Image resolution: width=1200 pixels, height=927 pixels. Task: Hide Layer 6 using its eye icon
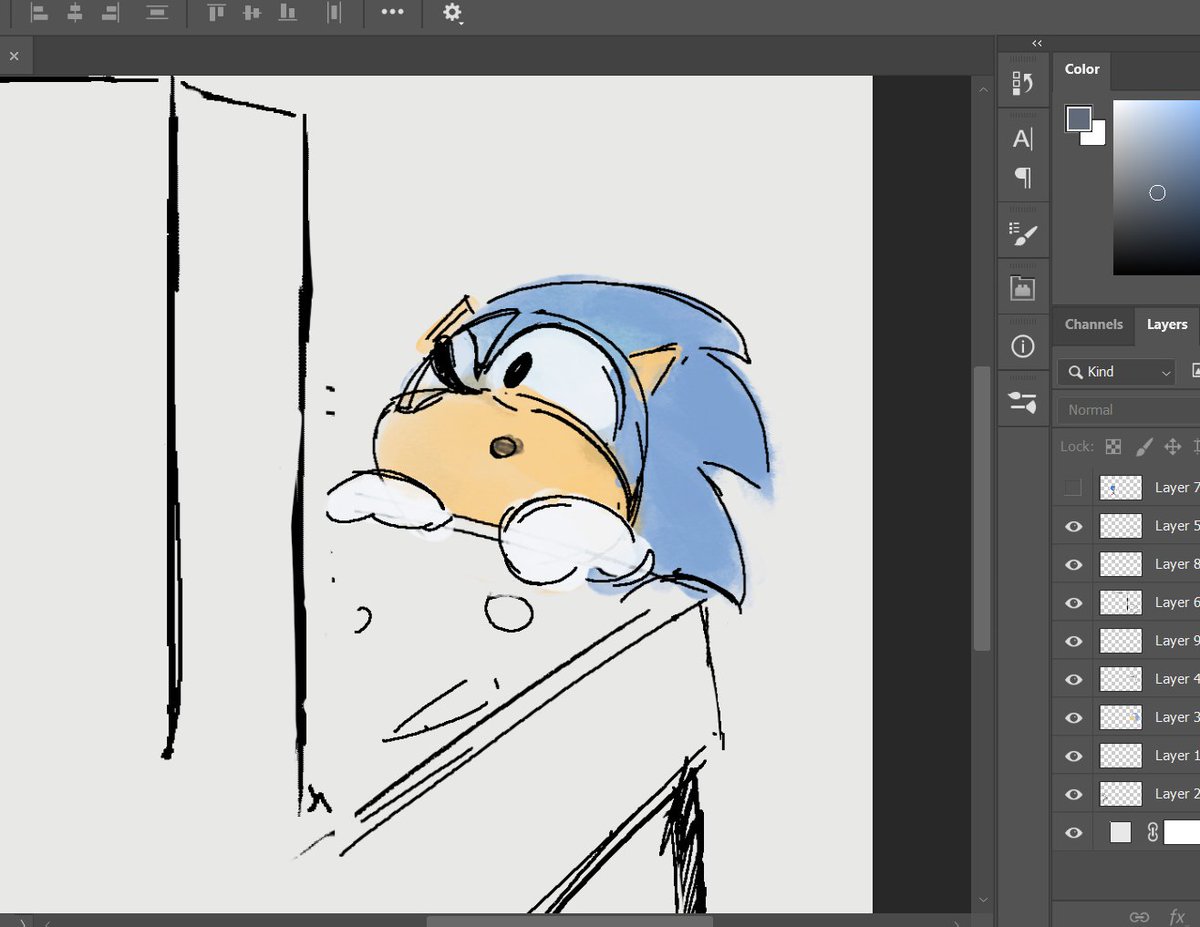point(1073,603)
